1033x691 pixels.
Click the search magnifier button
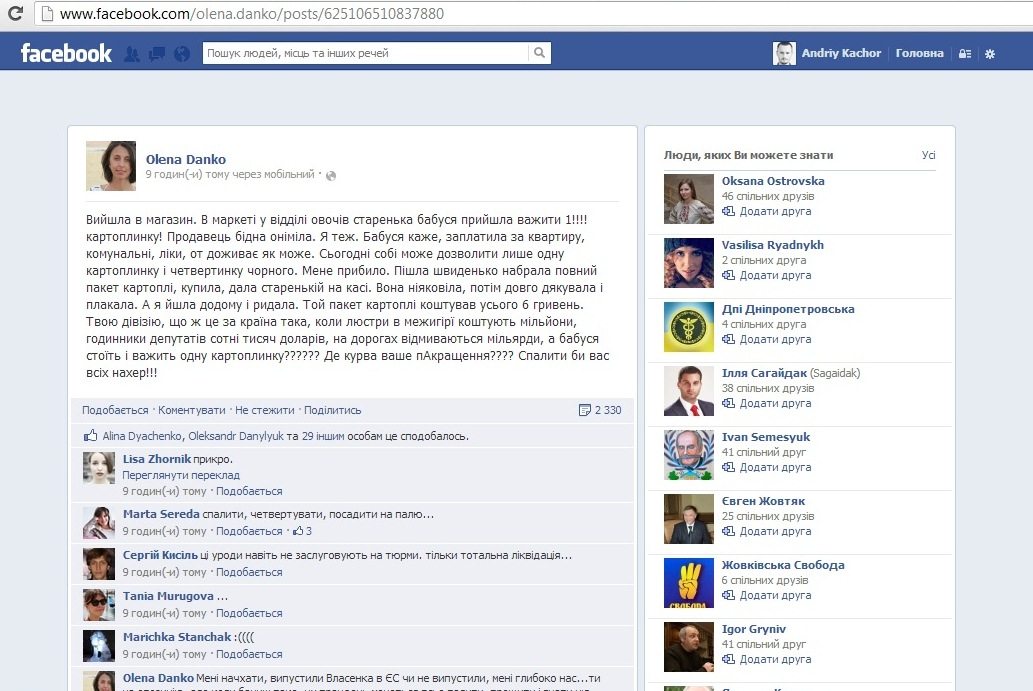[539, 53]
